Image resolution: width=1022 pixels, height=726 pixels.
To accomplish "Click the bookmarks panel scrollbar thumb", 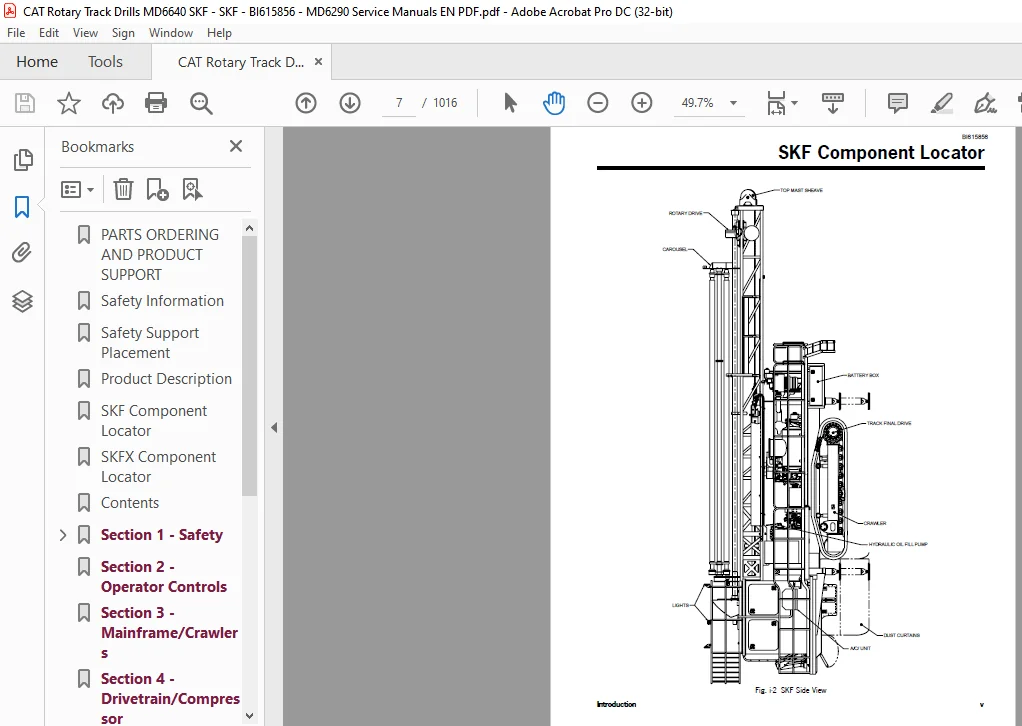I will (249, 366).
